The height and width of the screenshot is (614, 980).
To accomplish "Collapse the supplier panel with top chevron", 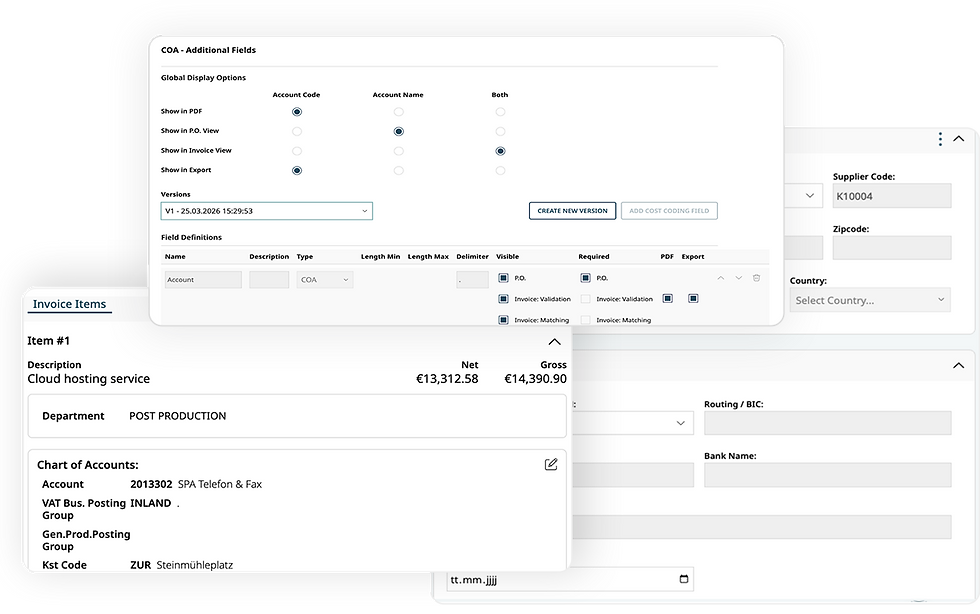I will [959, 139].
